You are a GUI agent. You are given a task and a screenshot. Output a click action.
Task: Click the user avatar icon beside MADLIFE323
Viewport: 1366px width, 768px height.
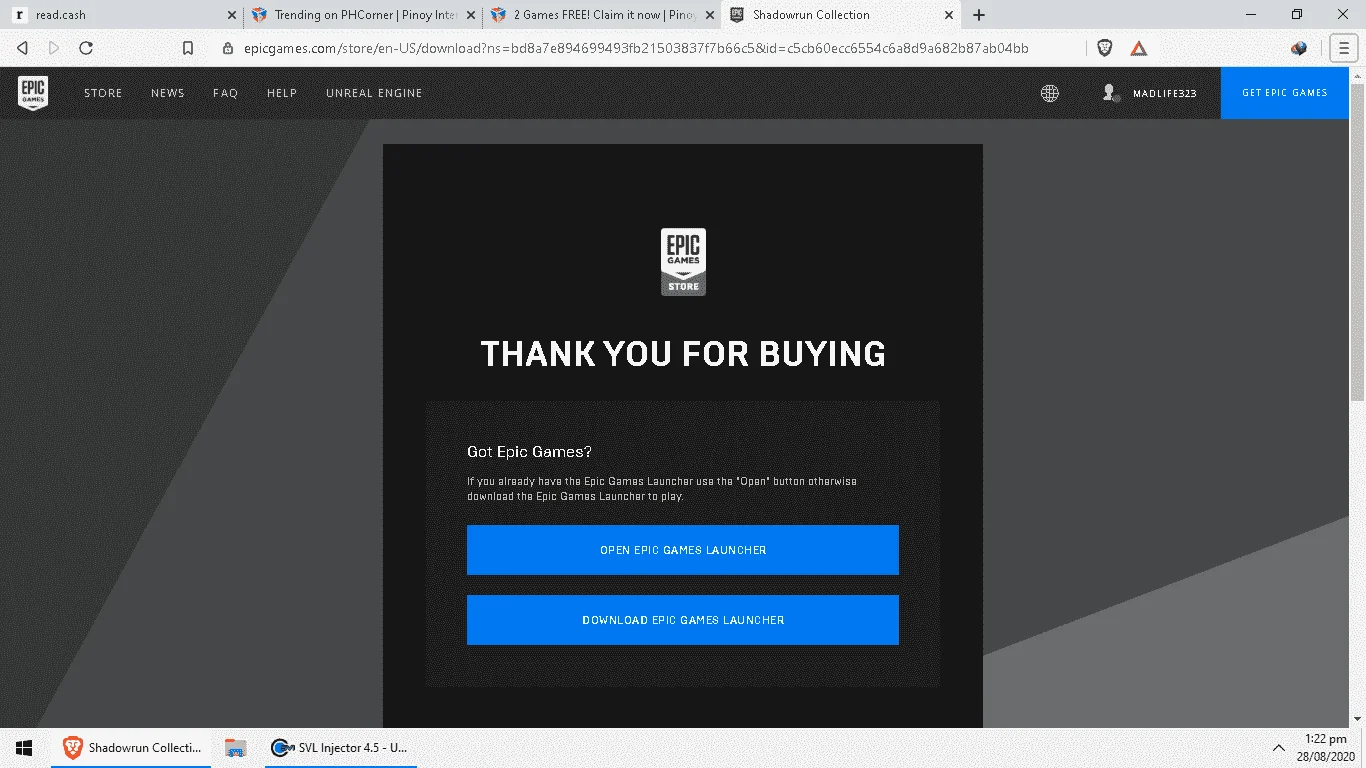click(x=1109, y=92)
